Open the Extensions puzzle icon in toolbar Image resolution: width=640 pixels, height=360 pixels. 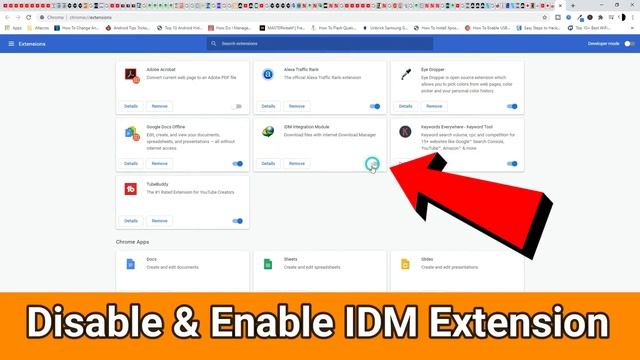click(600, 18)
